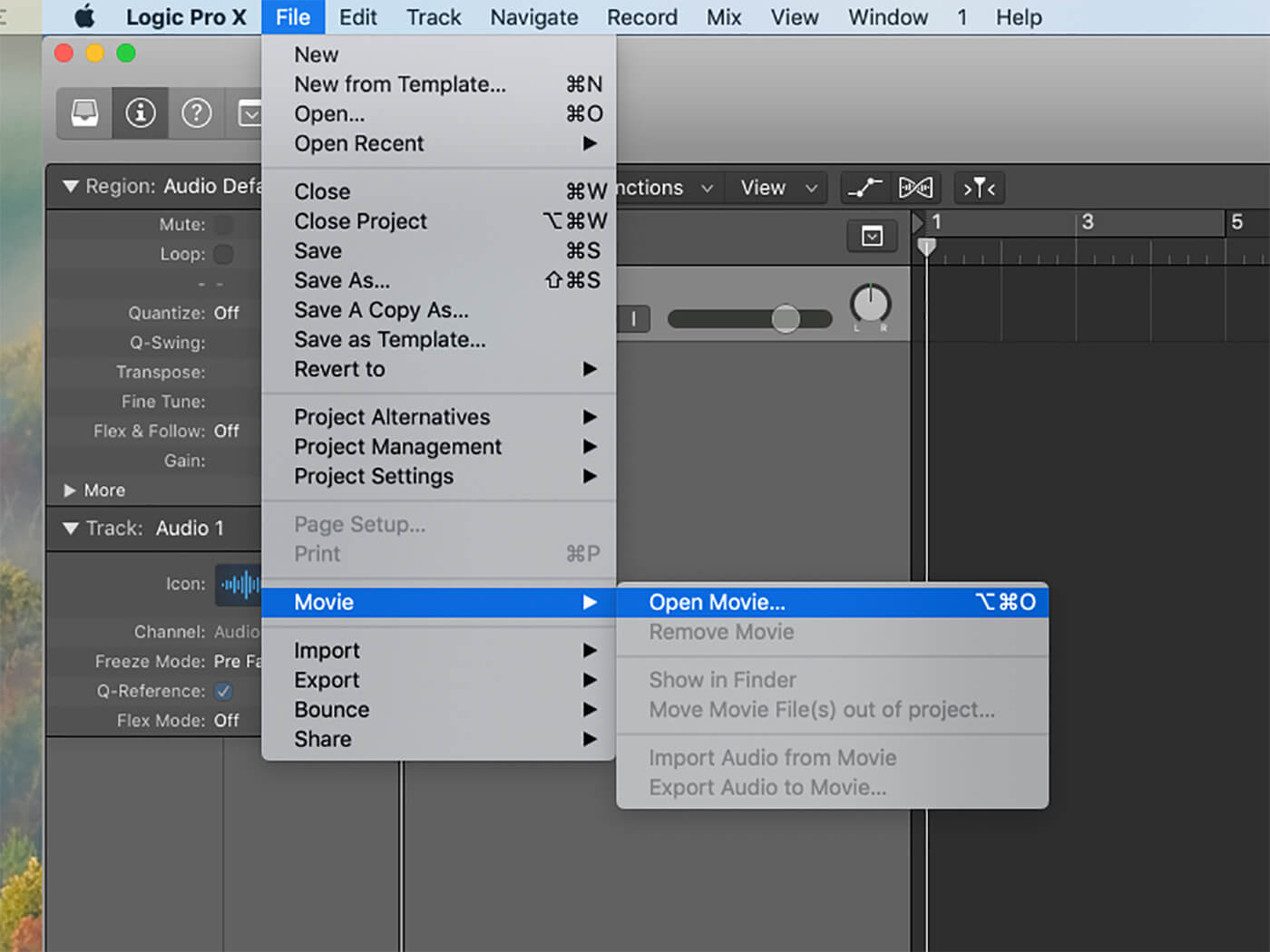The width and height of the screenshot is (1270, 952).
Task: Open the Track menu
Action: click(433, 16)
